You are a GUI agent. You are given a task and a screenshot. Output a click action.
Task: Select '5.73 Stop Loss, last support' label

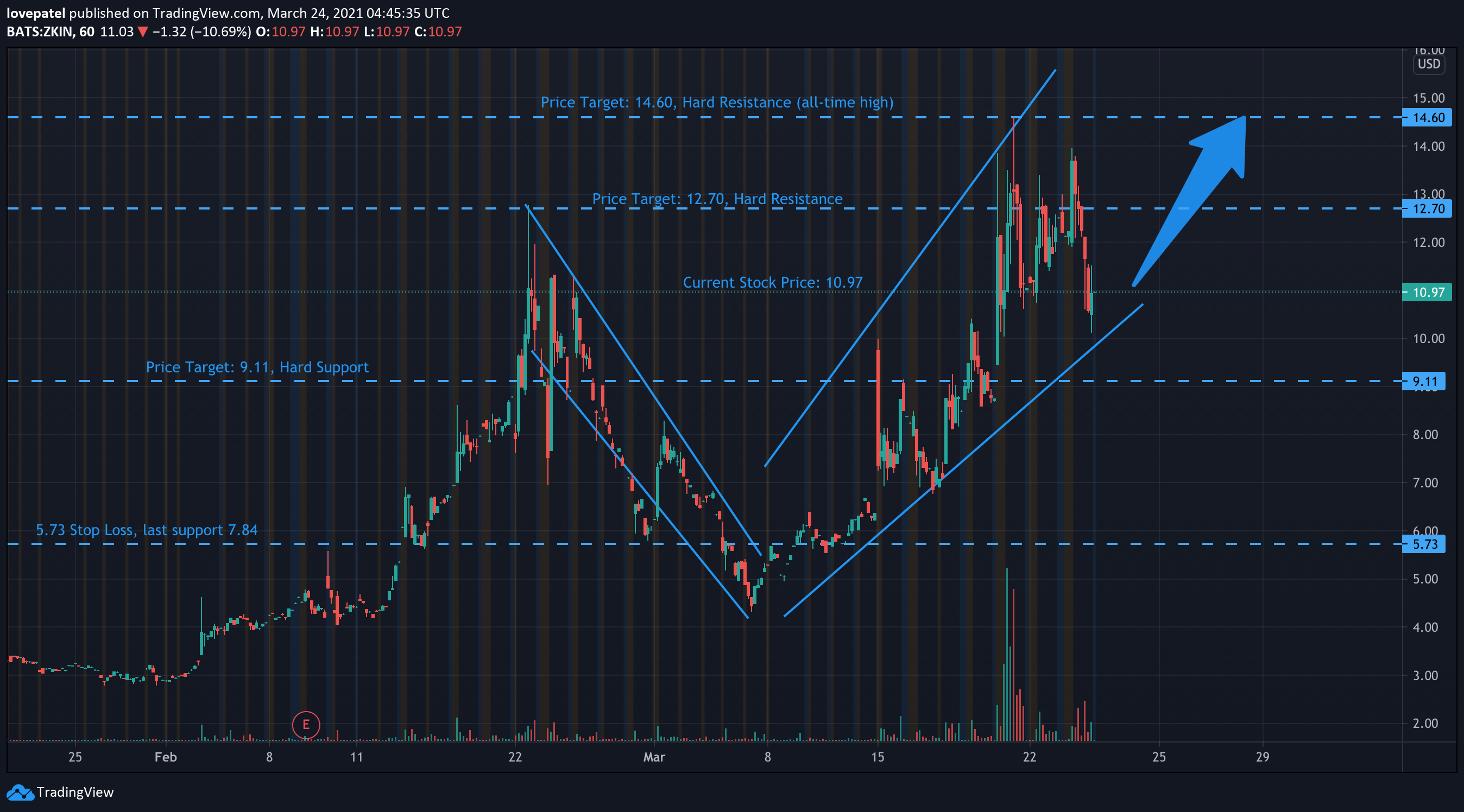point(147,530)
